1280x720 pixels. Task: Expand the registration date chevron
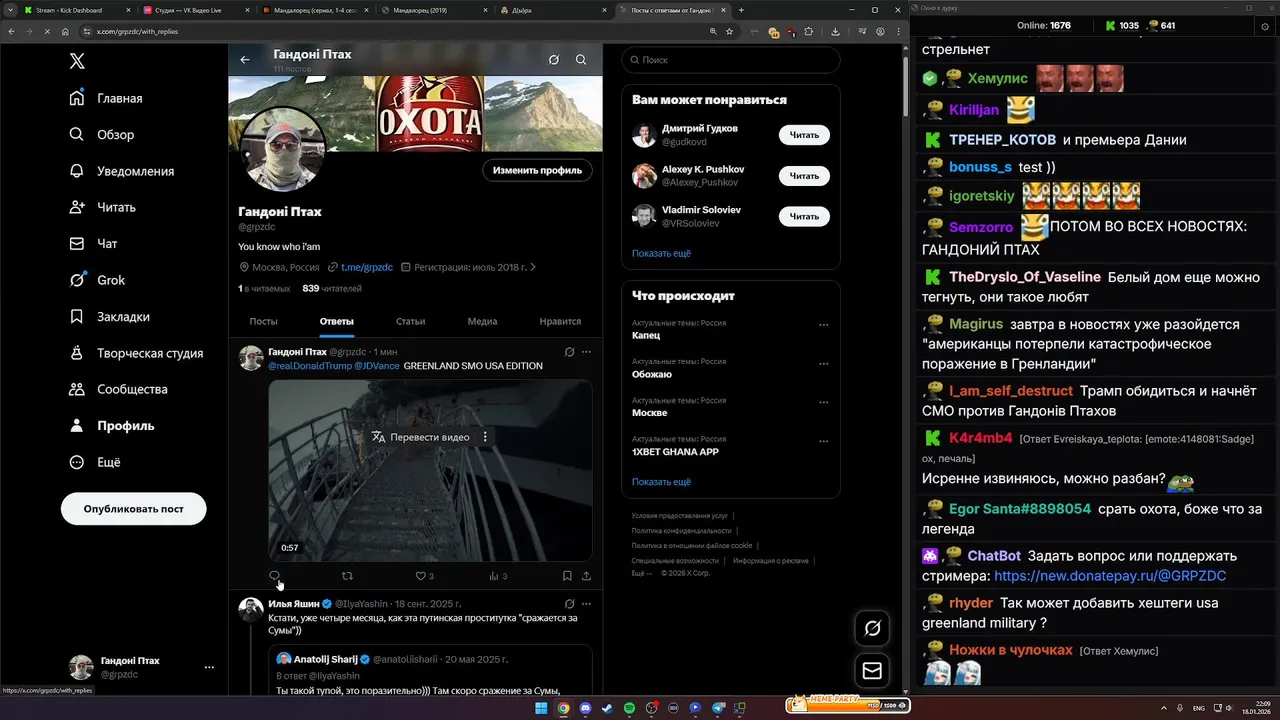(533, 267)
